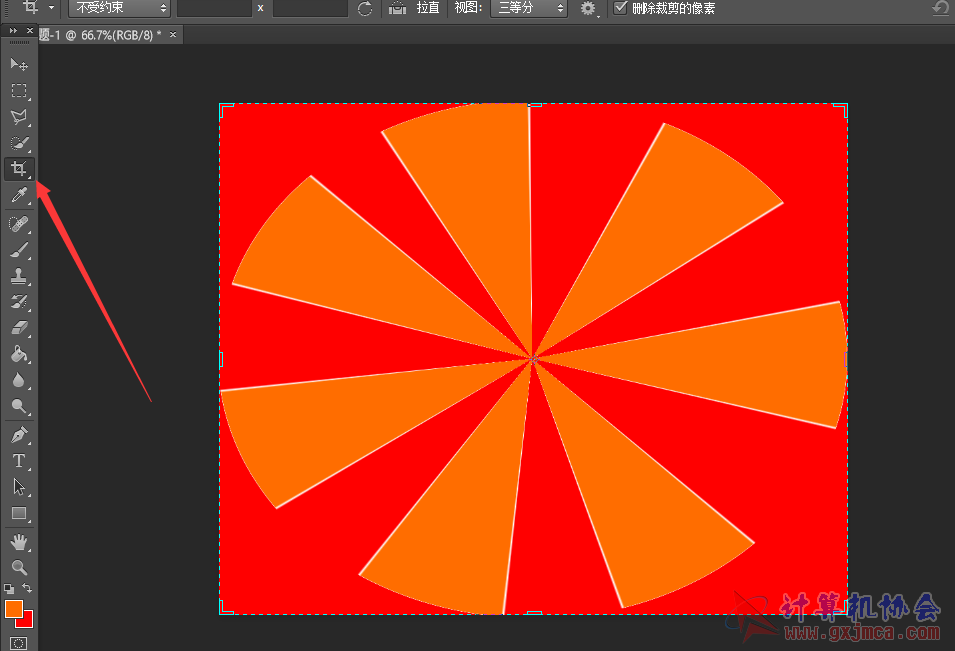
Task: Activate the Crop tool in toolbox
Action: tap(18, 169)
